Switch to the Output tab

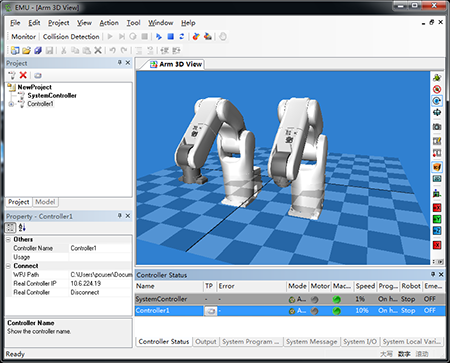[206, 342]
